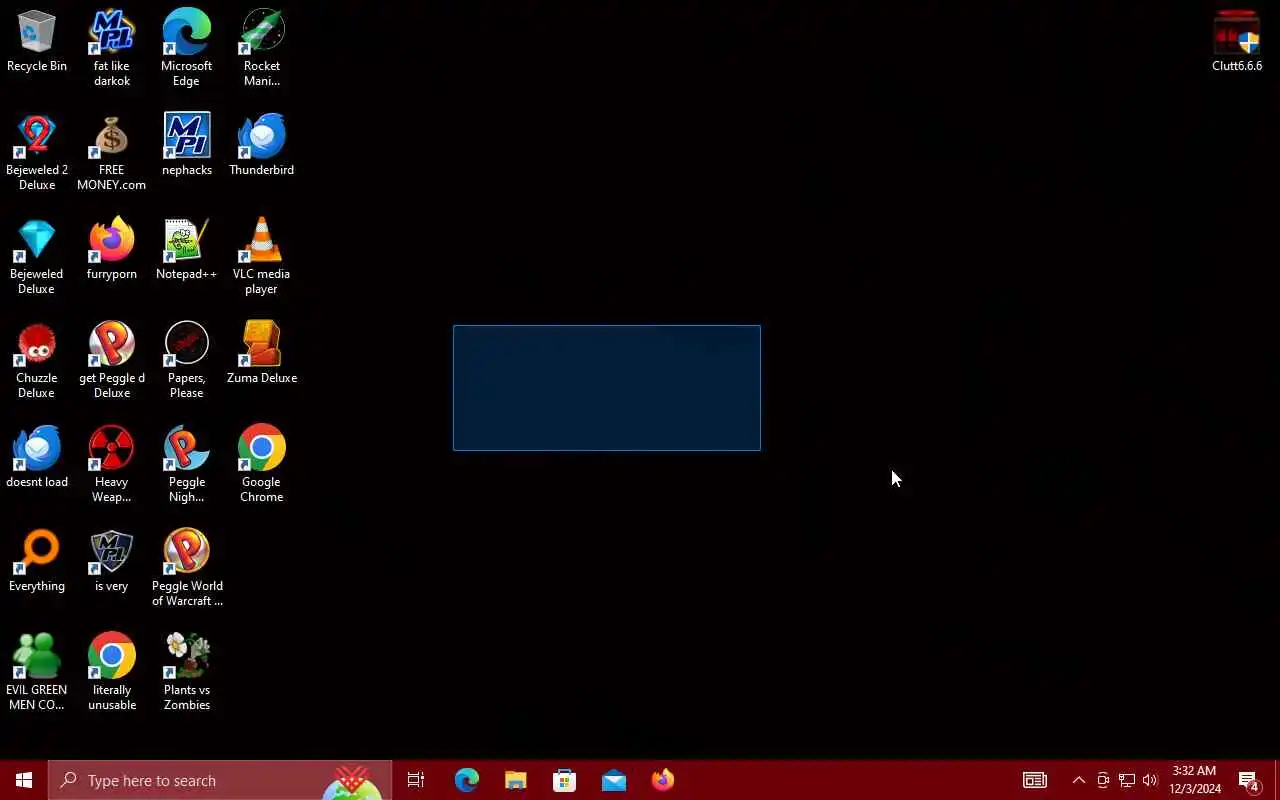Show hidden system tray icons
This screenshot has height=800, width=1280.
(1078, 780)
